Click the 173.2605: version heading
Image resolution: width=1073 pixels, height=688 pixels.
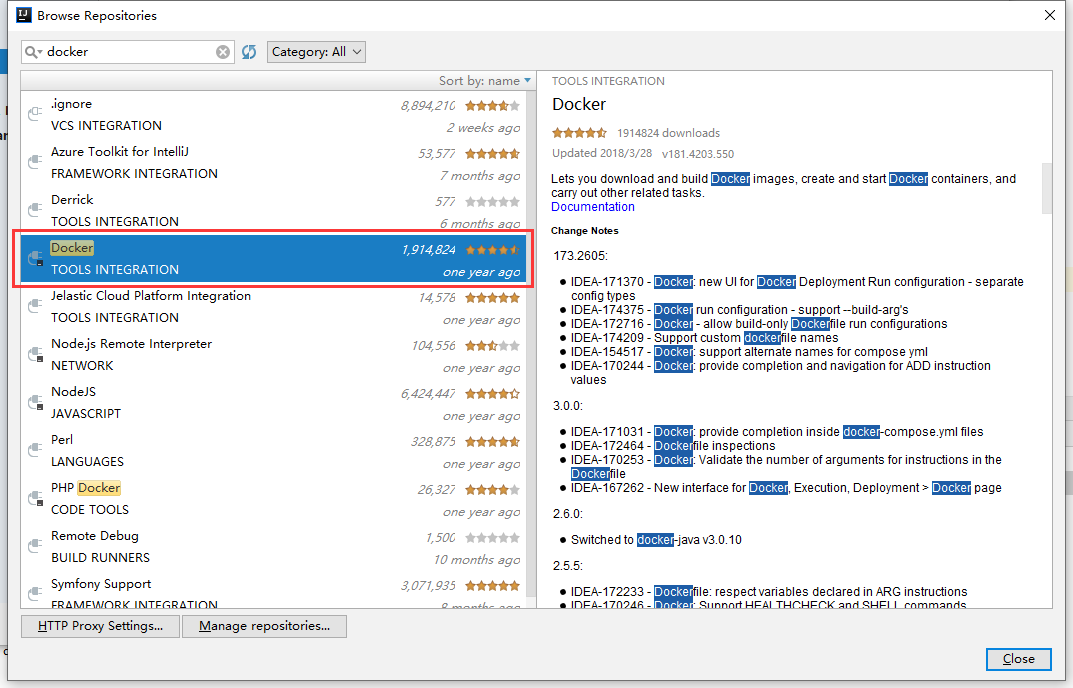580,256
